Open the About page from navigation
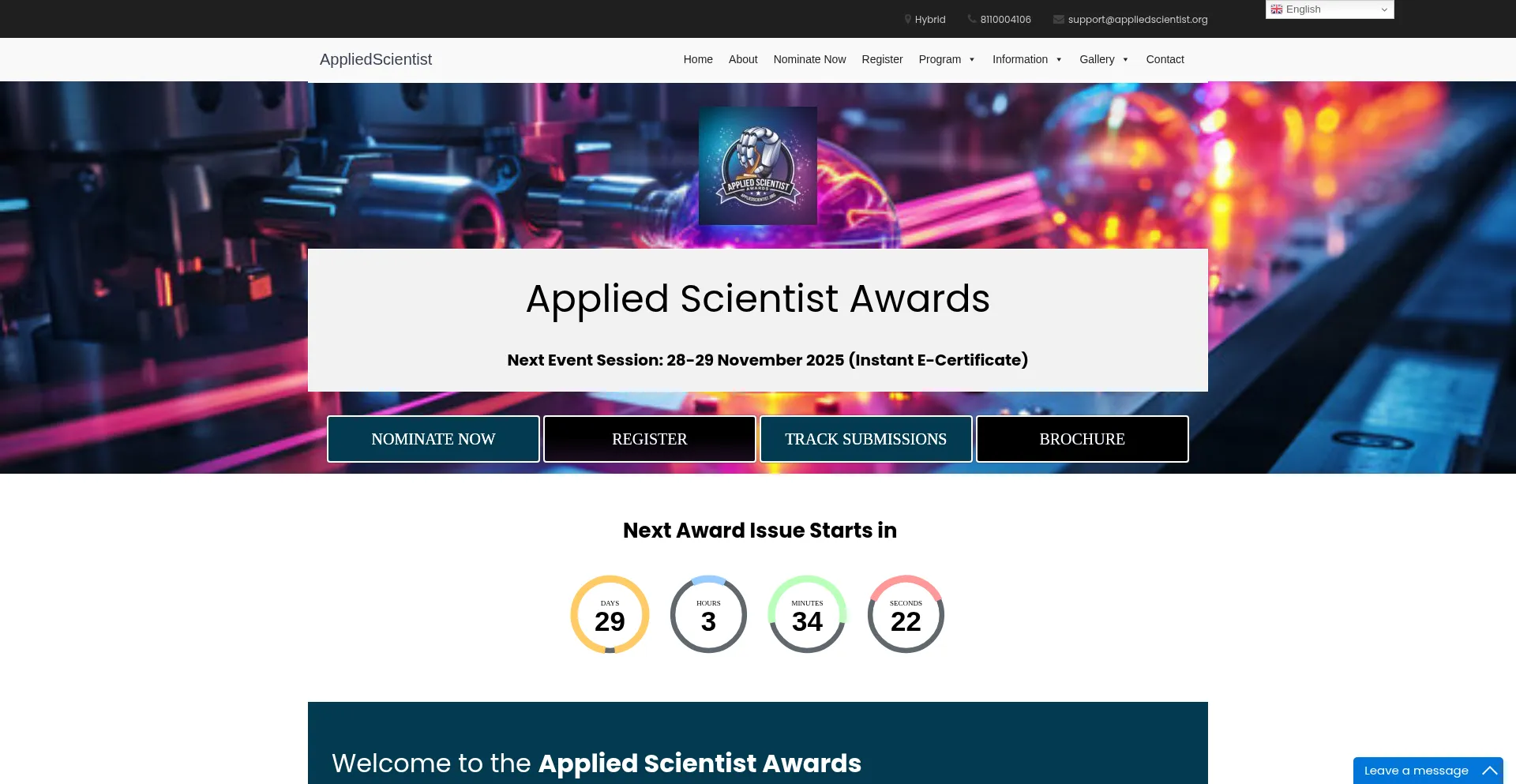The height and width of the screenshot is (784, 1516). (743, 59)
